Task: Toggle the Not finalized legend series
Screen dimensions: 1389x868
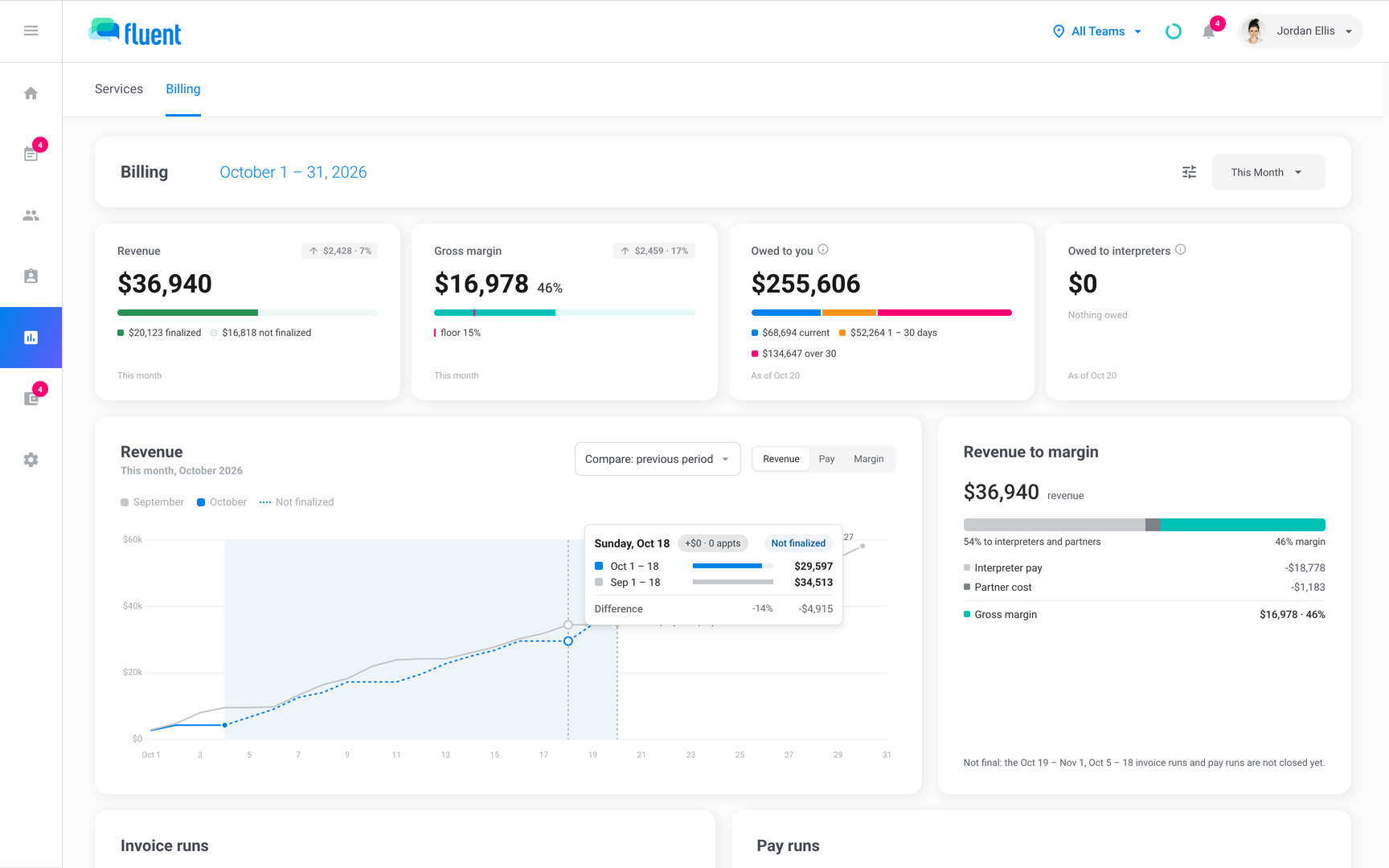Action: point(297,502)
